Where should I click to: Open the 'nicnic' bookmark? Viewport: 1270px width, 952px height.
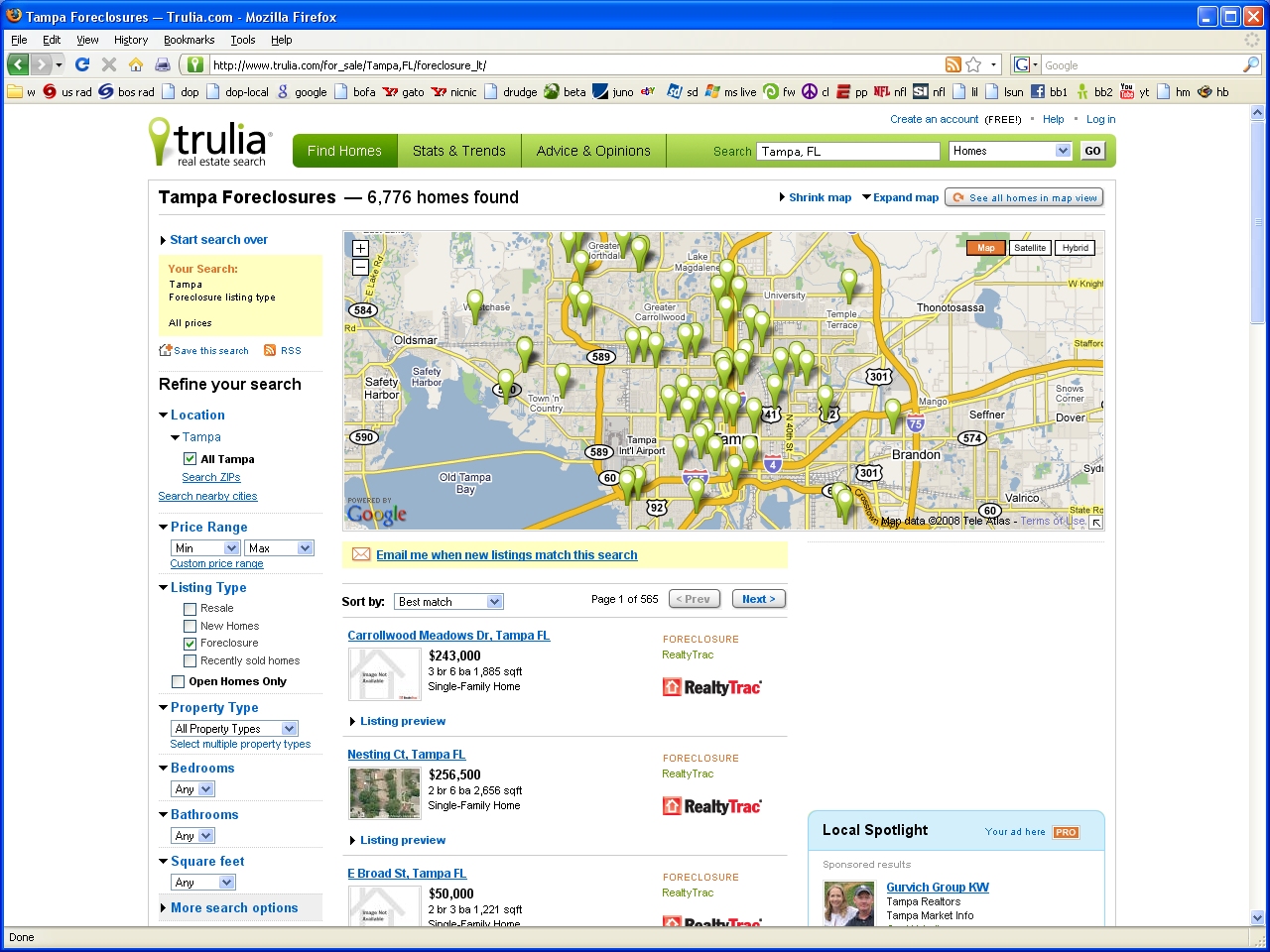click(x=454, y=91)
